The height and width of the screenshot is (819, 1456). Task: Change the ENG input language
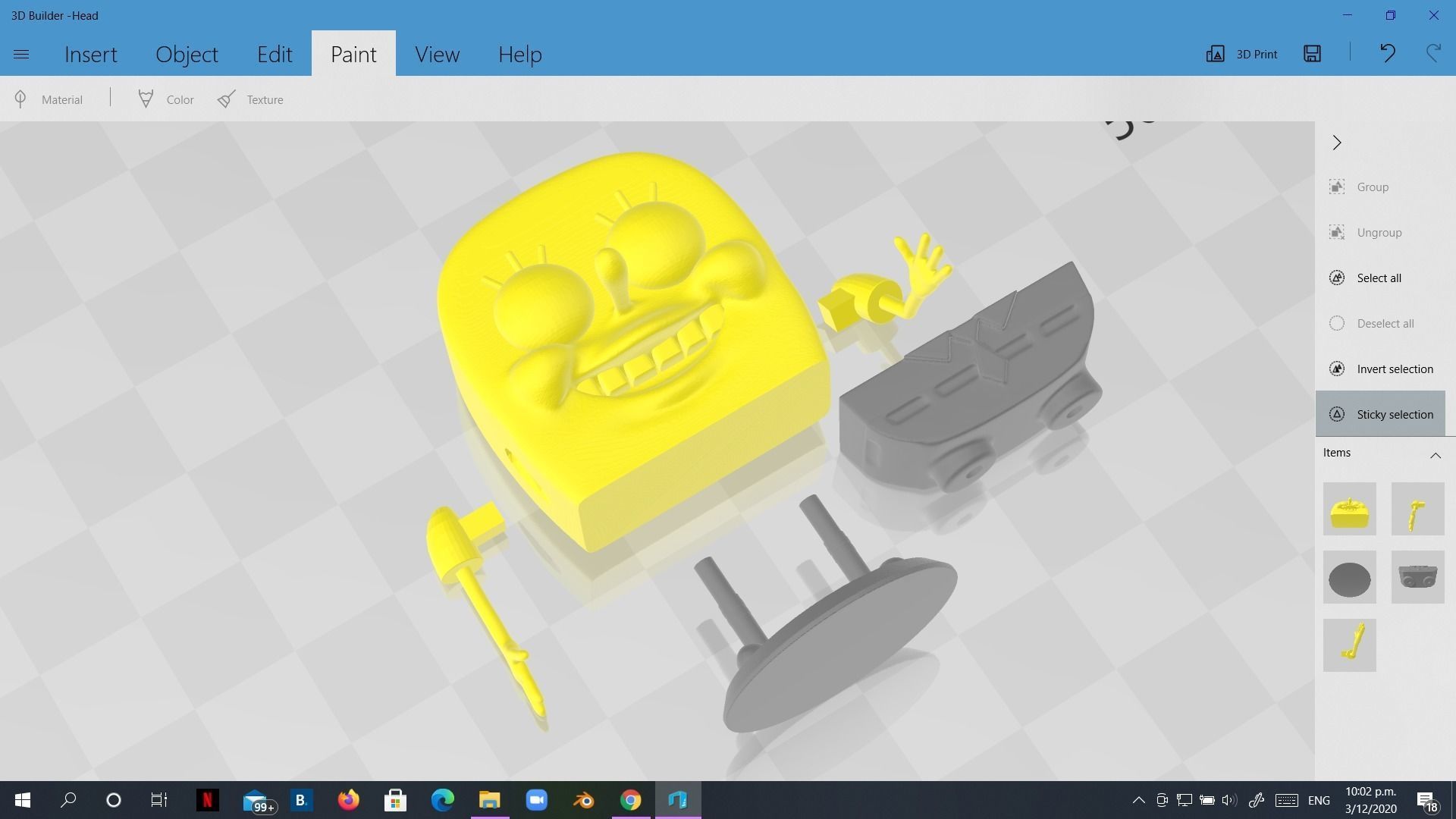point(1319,801)
